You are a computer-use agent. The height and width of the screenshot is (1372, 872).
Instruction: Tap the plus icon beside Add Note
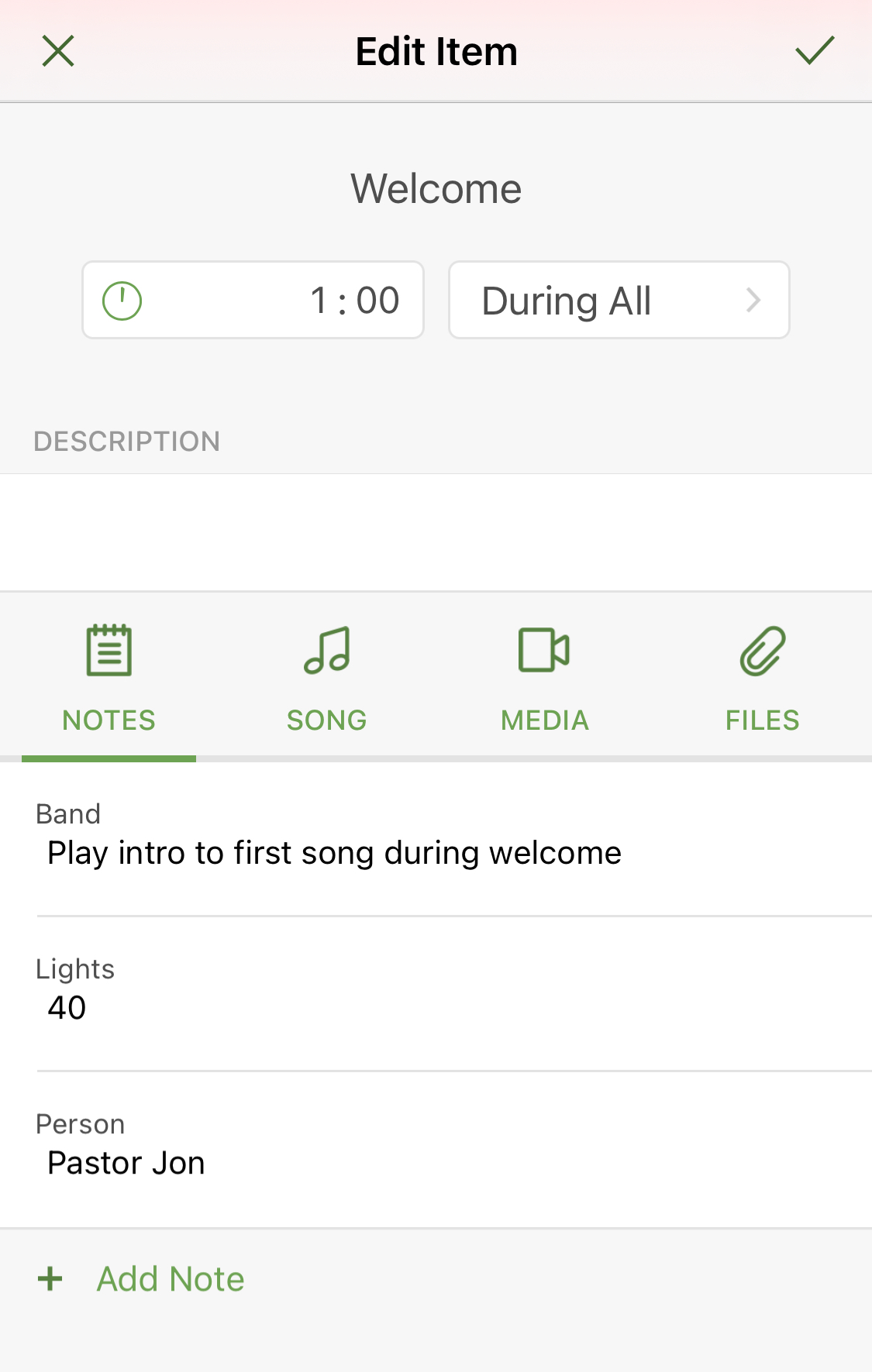50,1278
